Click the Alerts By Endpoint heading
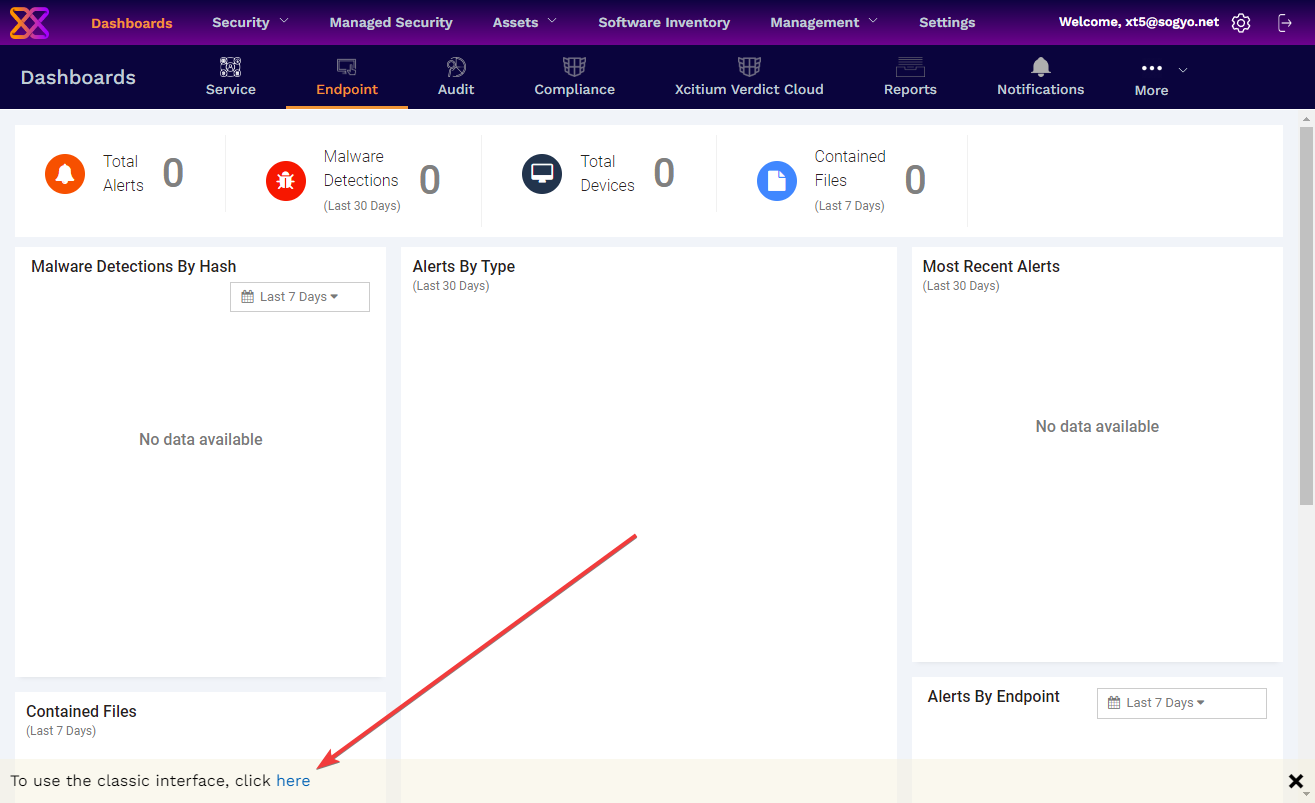 click(x=994, y=697)
